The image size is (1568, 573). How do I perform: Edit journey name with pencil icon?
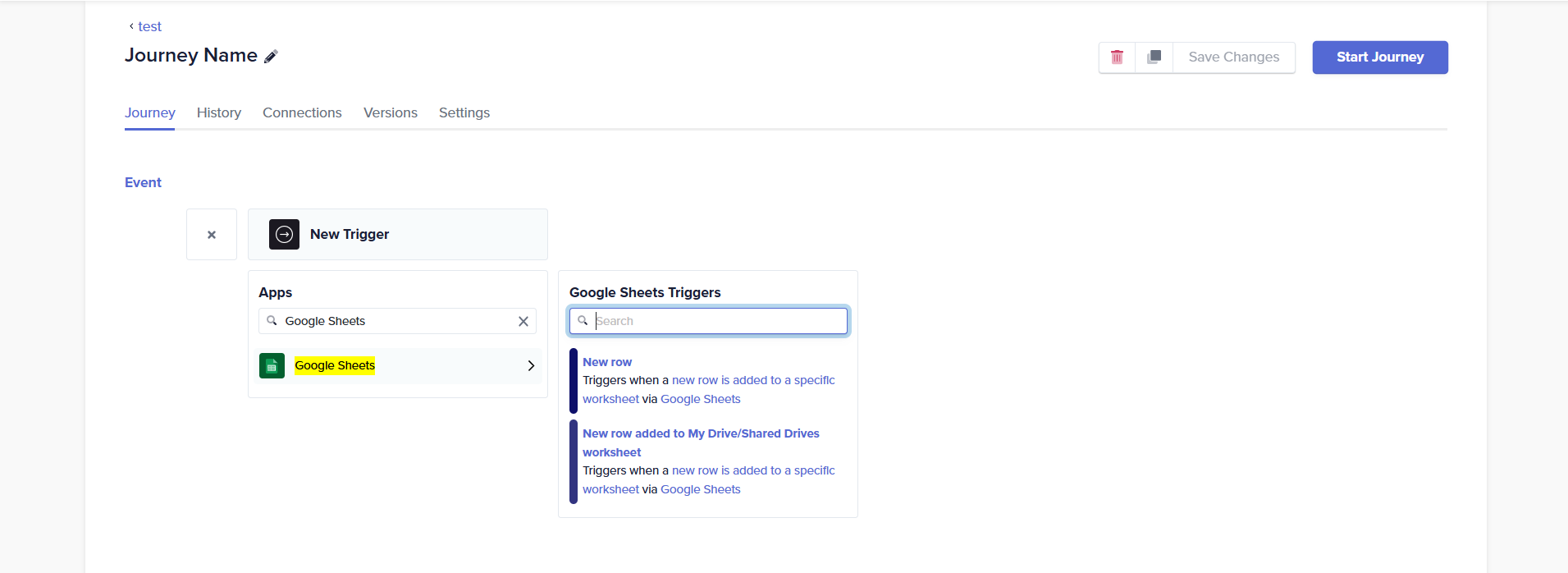[272, 57]
